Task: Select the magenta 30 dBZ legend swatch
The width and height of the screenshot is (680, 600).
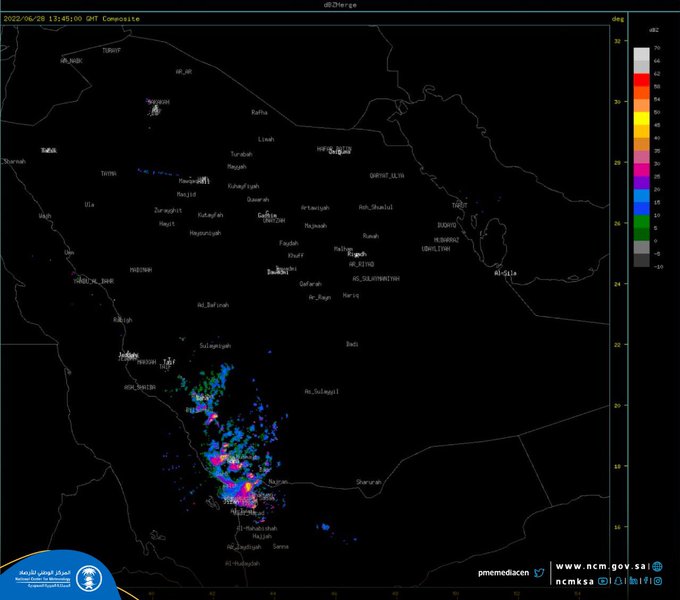Action: pyautogui.click(x=641, y=170)
